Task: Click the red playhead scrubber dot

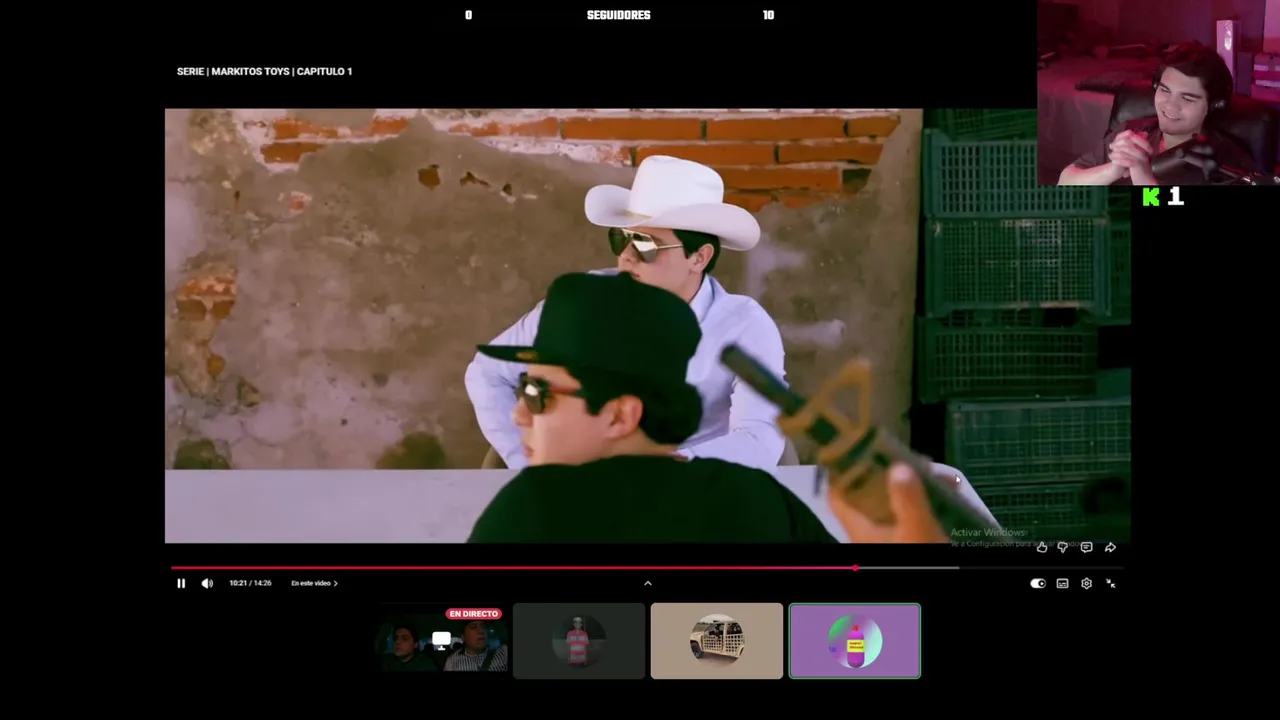Action: (855, 568)
